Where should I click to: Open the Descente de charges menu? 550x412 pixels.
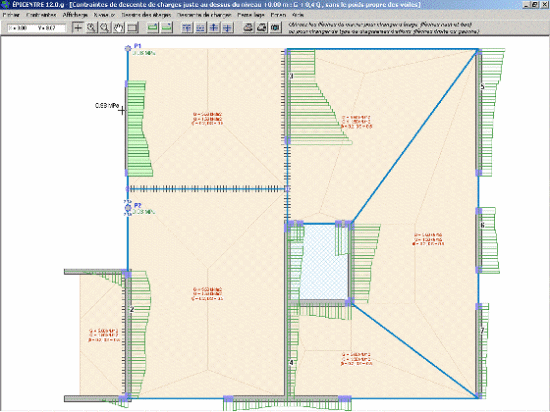204,15
